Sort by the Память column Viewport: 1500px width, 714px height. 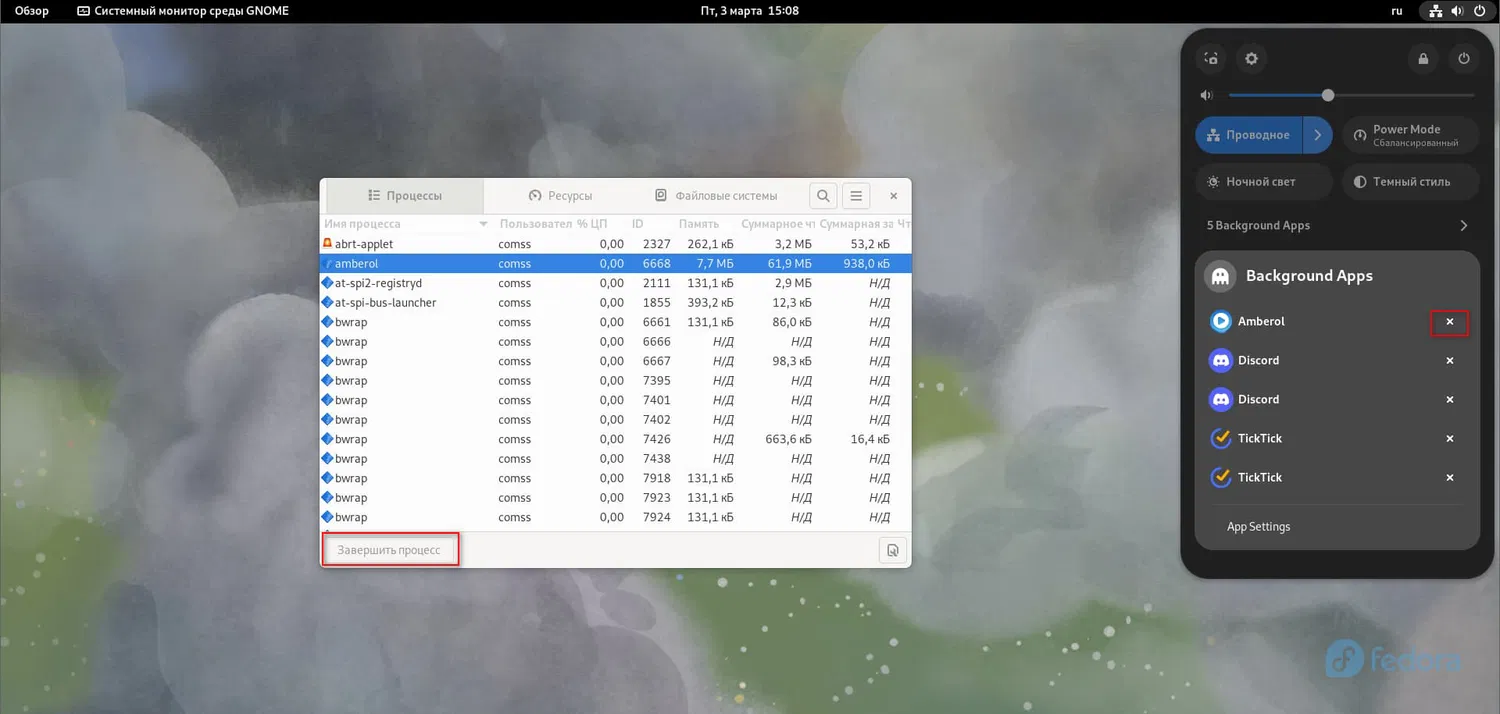click(x=699, y=224)
